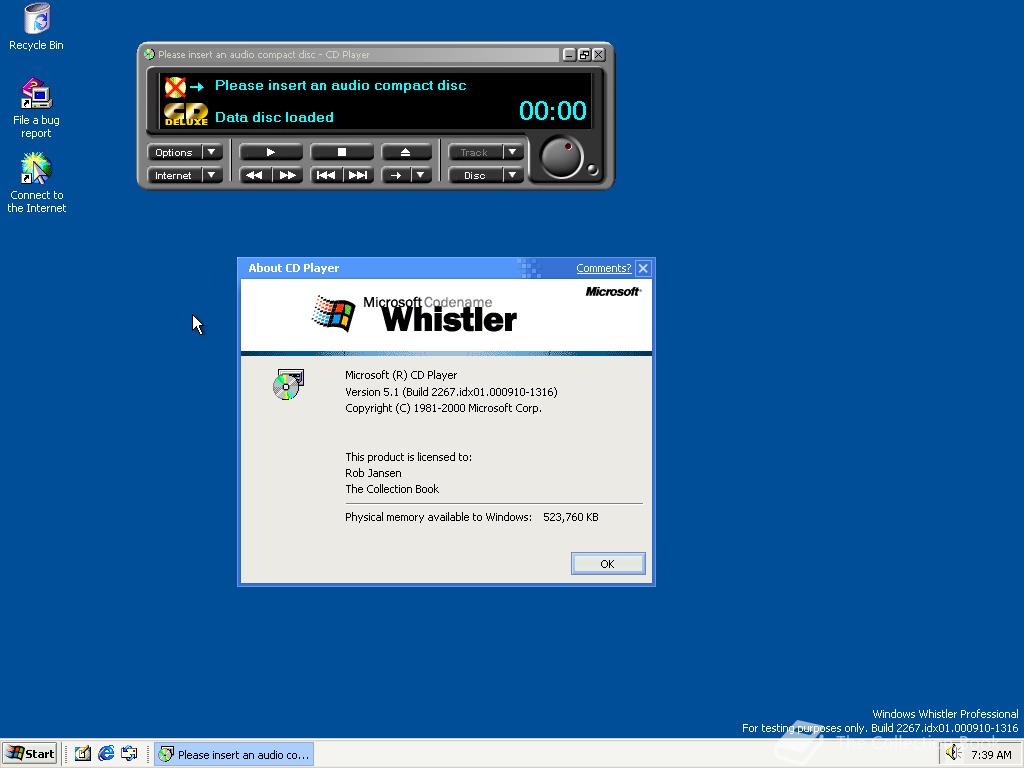Eject the disc from CD Player
Viewport: 1024px width, 768px height.
point(406,152)
